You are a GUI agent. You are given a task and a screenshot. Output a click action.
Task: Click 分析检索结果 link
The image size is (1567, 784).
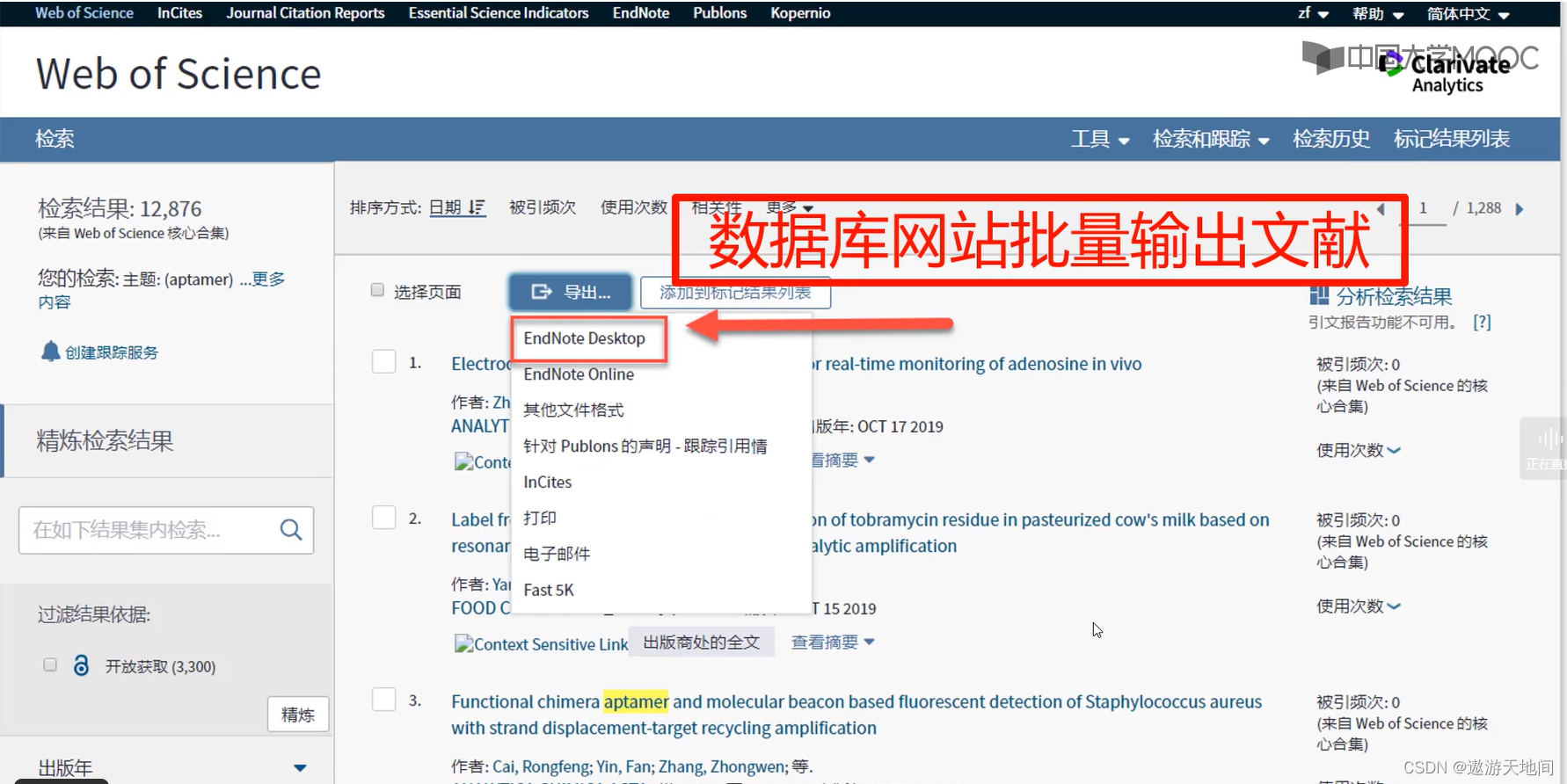point(1394,296)
